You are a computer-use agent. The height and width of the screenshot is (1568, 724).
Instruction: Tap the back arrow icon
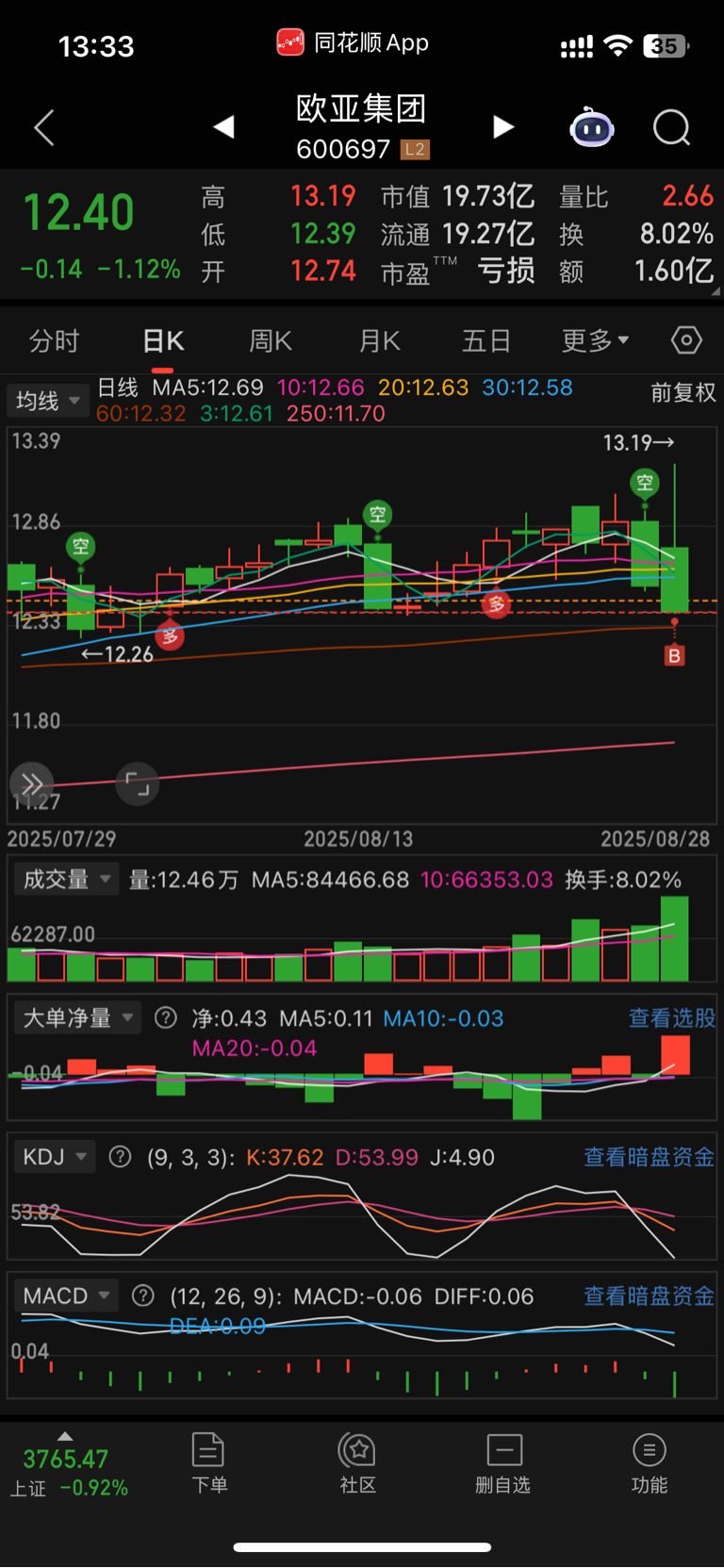click(44, 127)
